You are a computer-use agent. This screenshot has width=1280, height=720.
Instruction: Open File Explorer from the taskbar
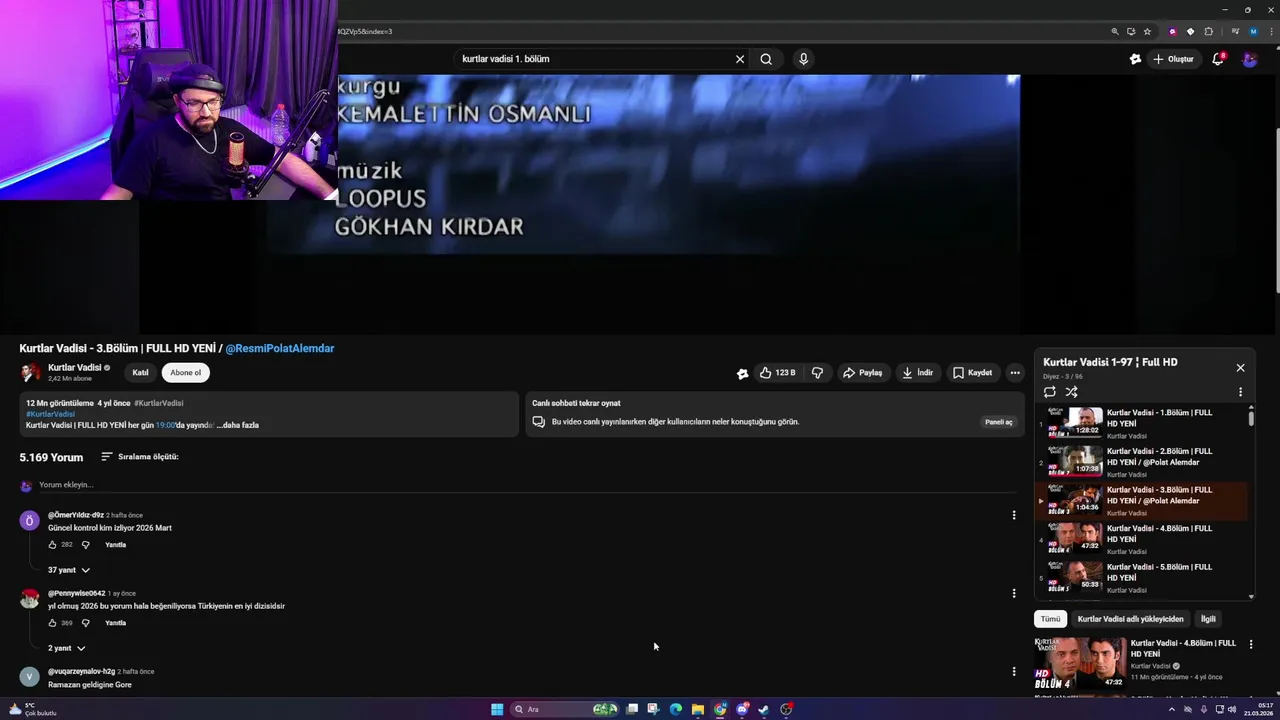pyautogui.click(x=697, y=709)
